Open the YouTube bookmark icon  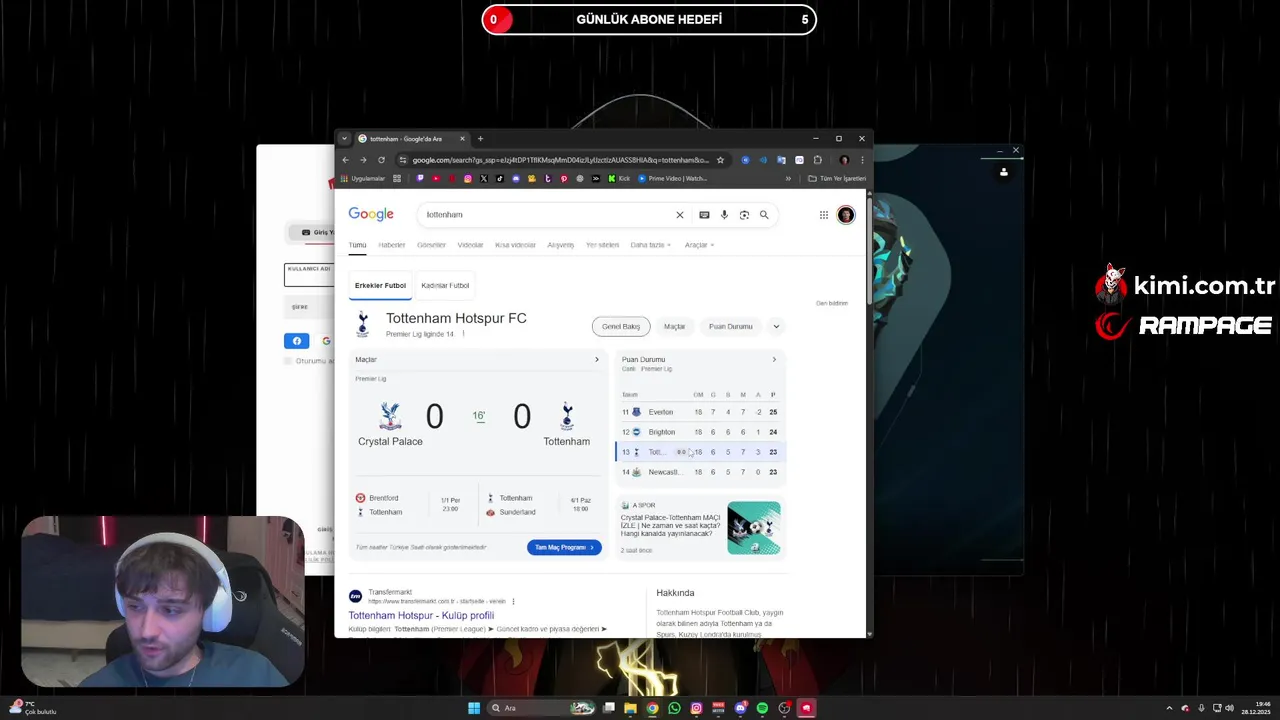click(435, 179)
